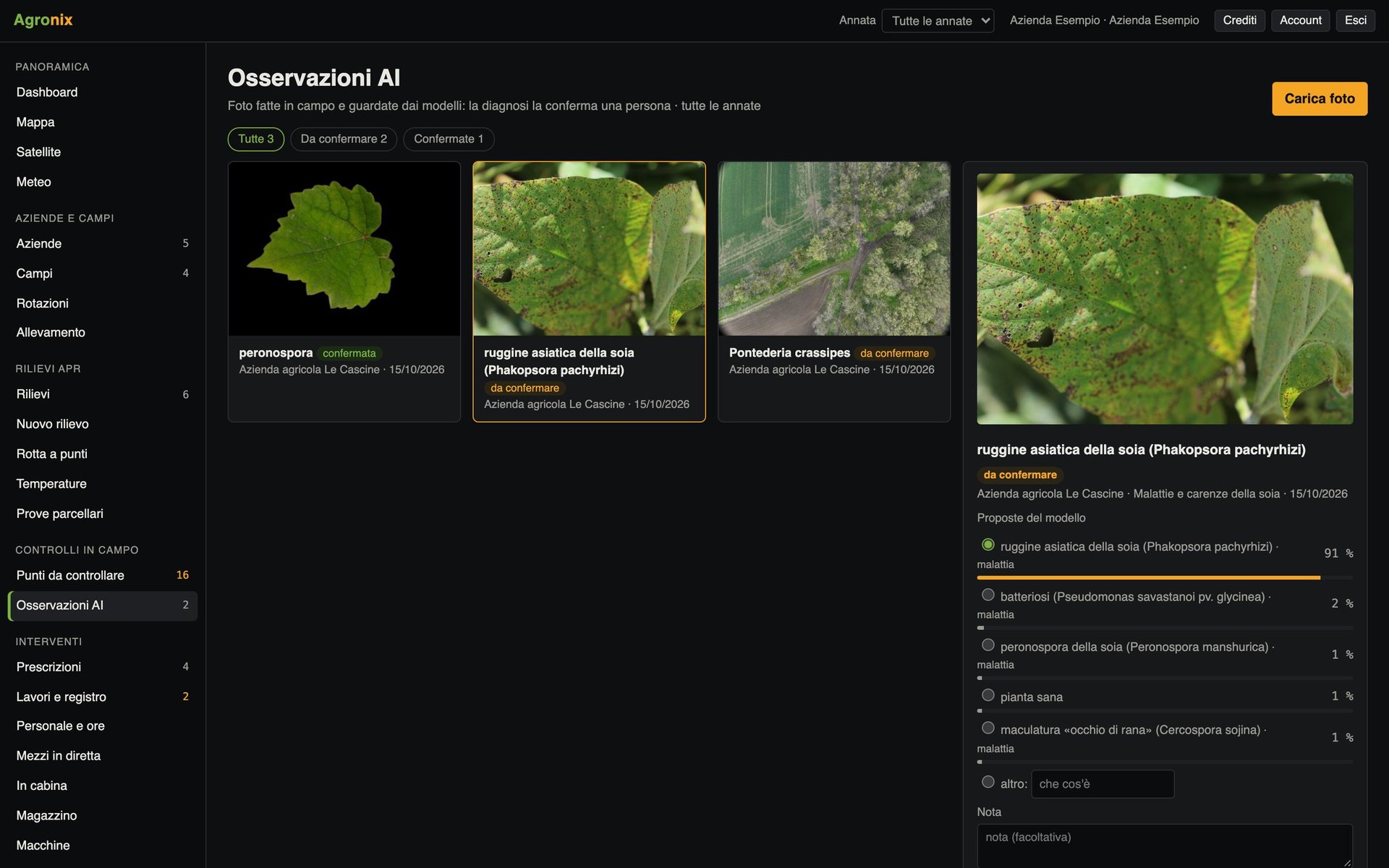Show Da confermare 2 observations

pyautogui.click(x=344, y=139)
